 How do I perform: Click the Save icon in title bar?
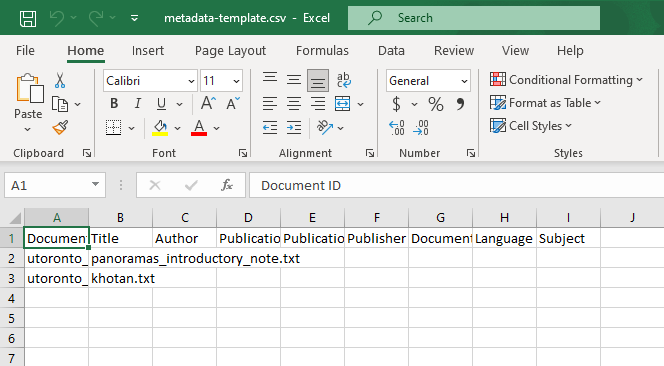point(28,18)
